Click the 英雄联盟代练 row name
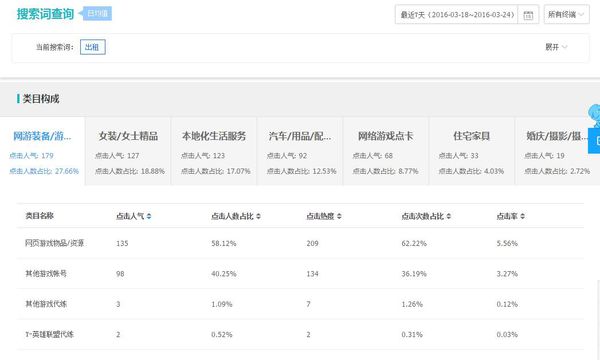The image size is (600, 360). (x=50, y=334)
